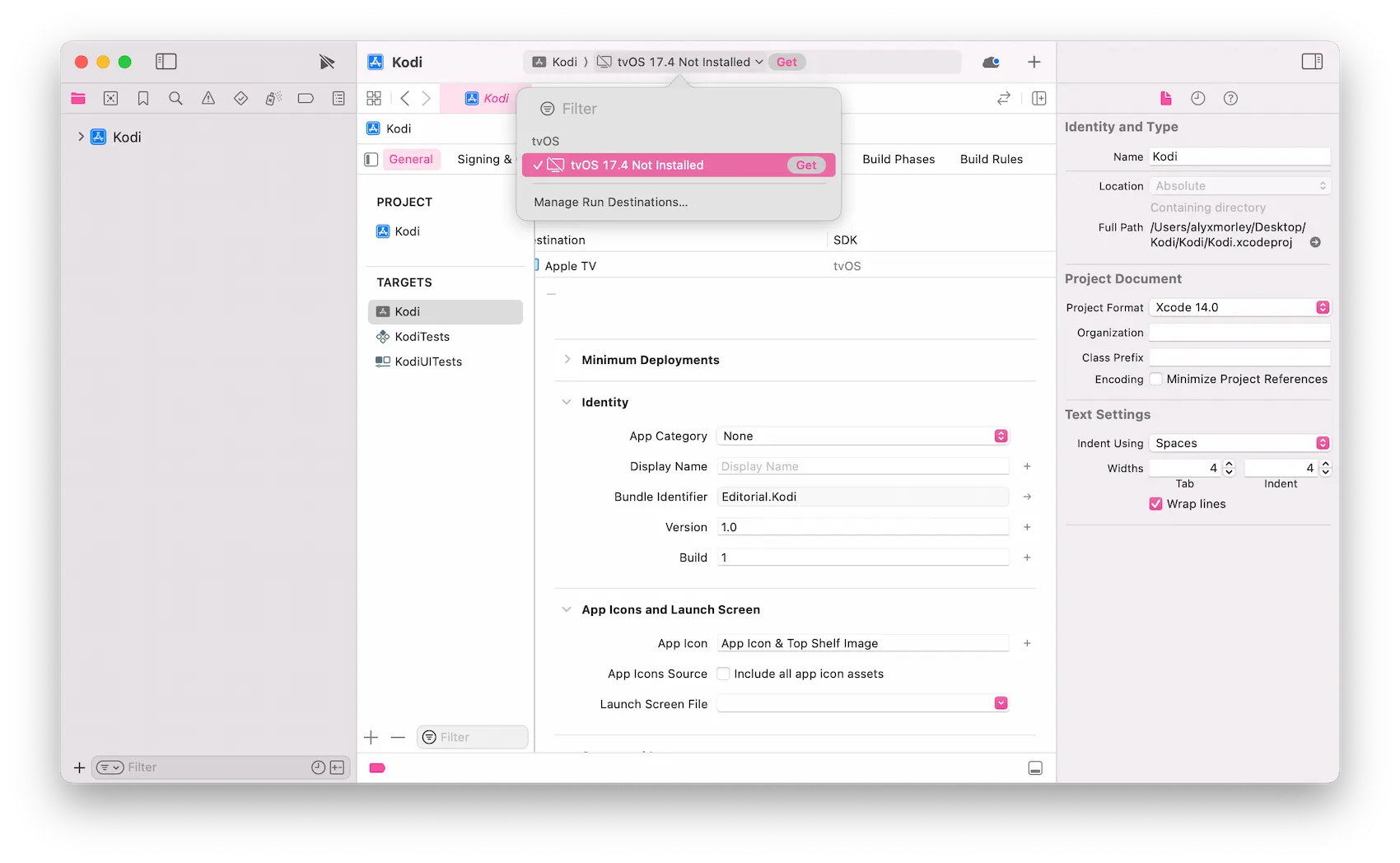Toggle the inspector panel visibility

(1312, 62)
